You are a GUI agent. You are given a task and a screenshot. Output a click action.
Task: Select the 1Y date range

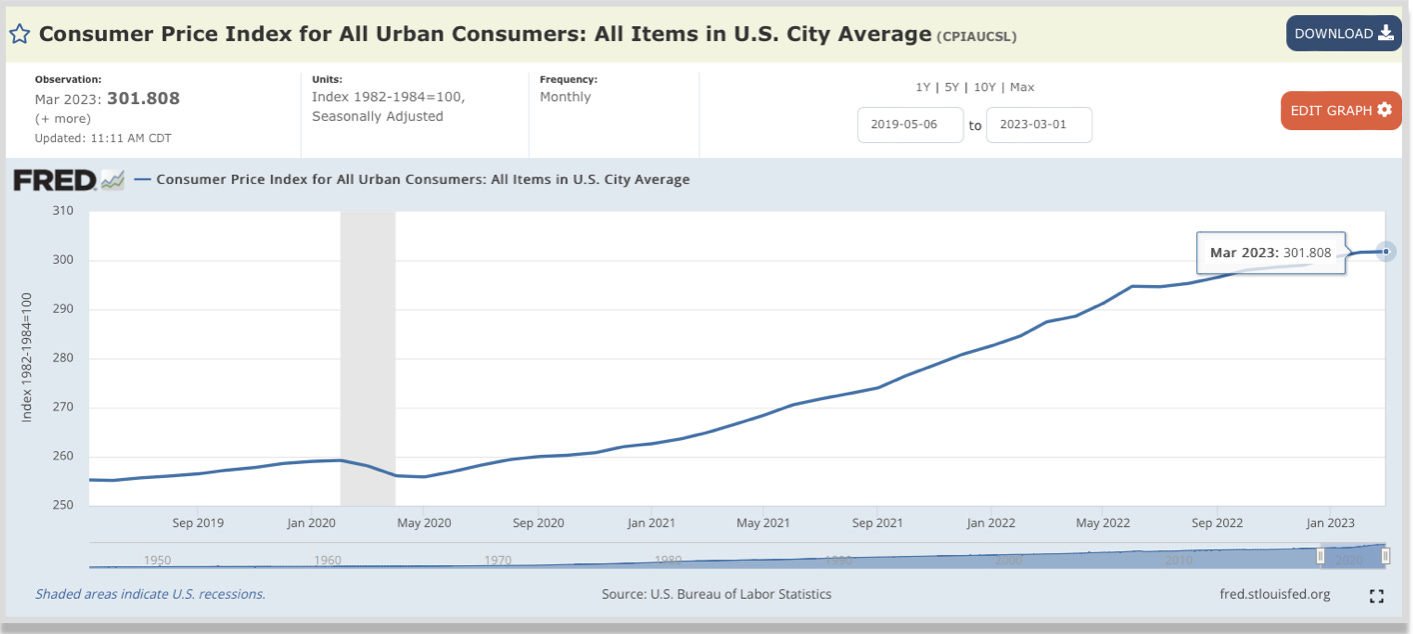click(x=923, y=87)
